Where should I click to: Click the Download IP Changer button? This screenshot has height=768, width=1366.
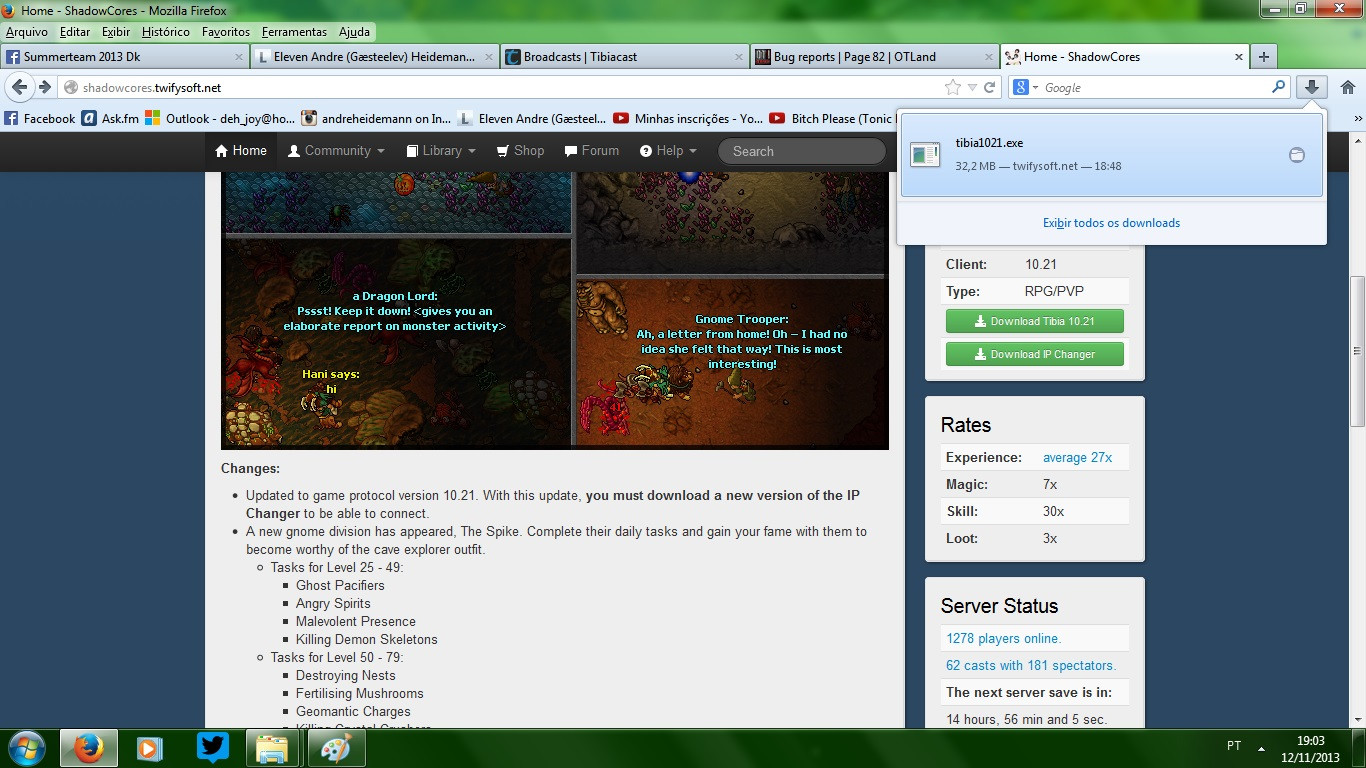(1035, 354)
